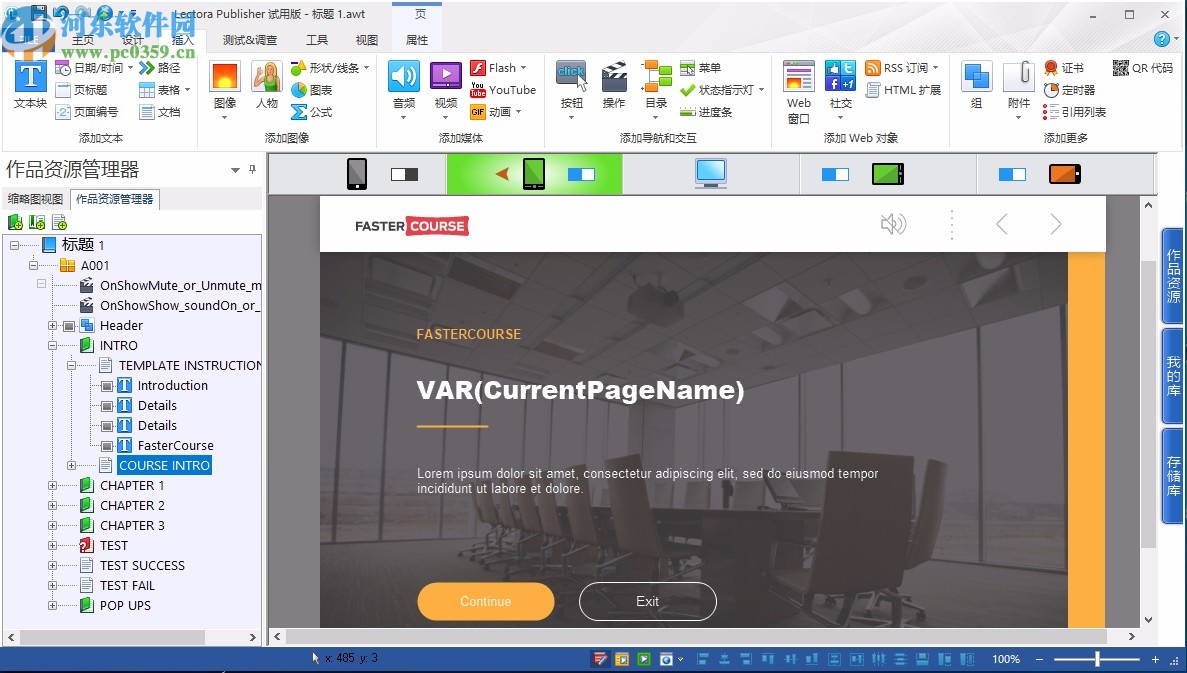The image size is (1187, 673).
Task: Toggle phone landscape view switch
Action: click(x=1012, y=175)
